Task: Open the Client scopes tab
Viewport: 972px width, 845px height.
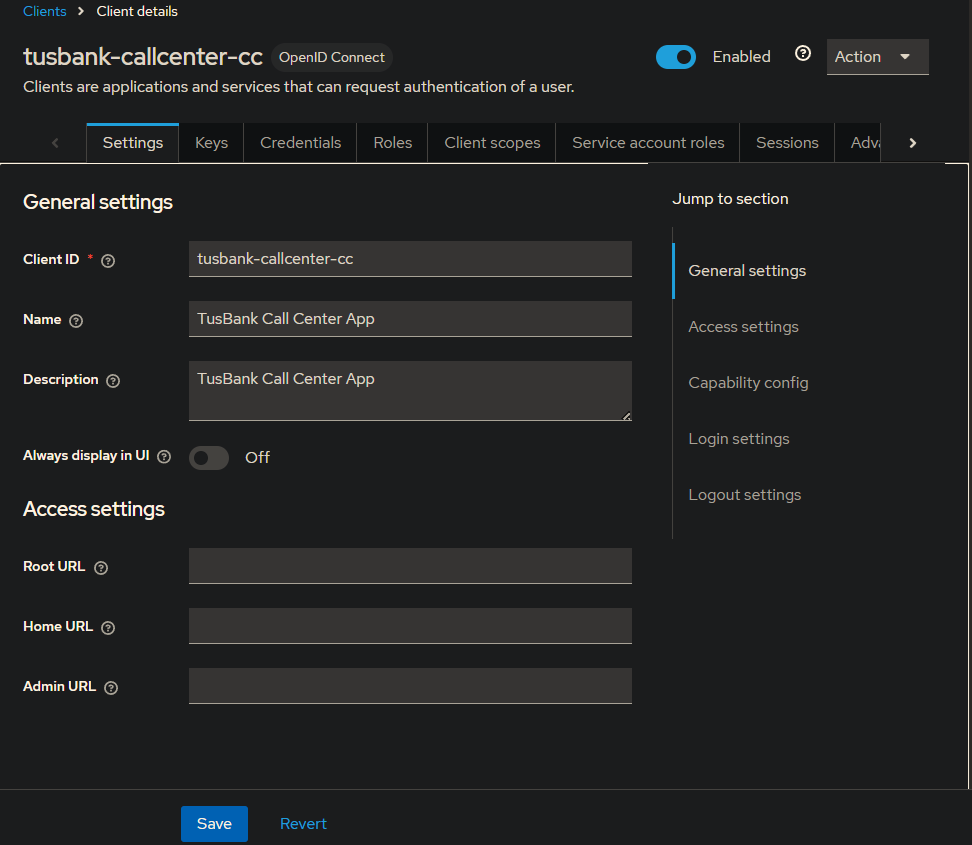Action: 492,143
